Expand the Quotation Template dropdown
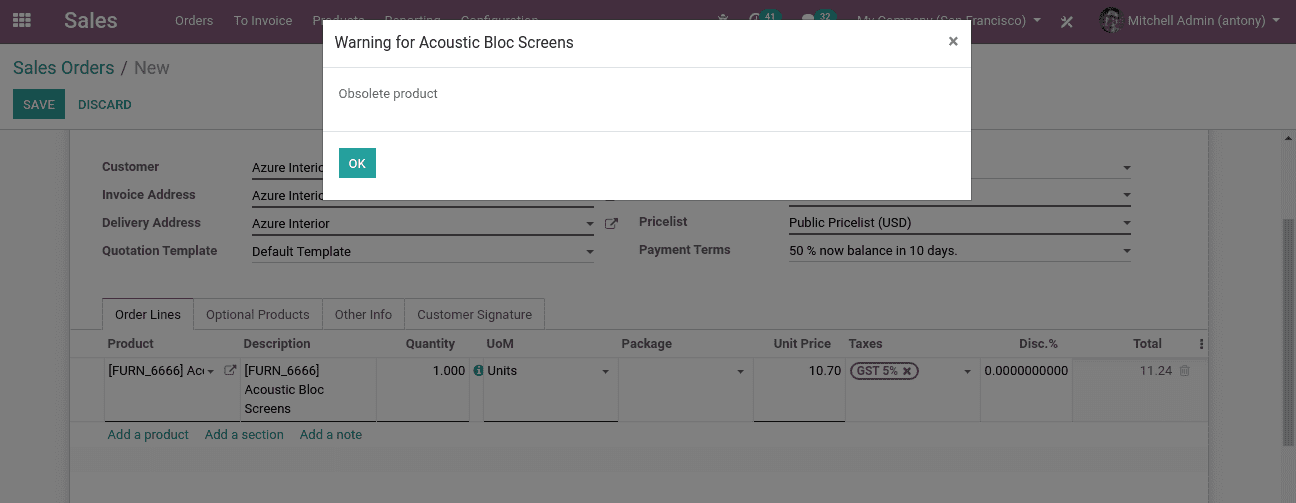The width and height of the screenshot is (1296, 503). coord(589,252)
